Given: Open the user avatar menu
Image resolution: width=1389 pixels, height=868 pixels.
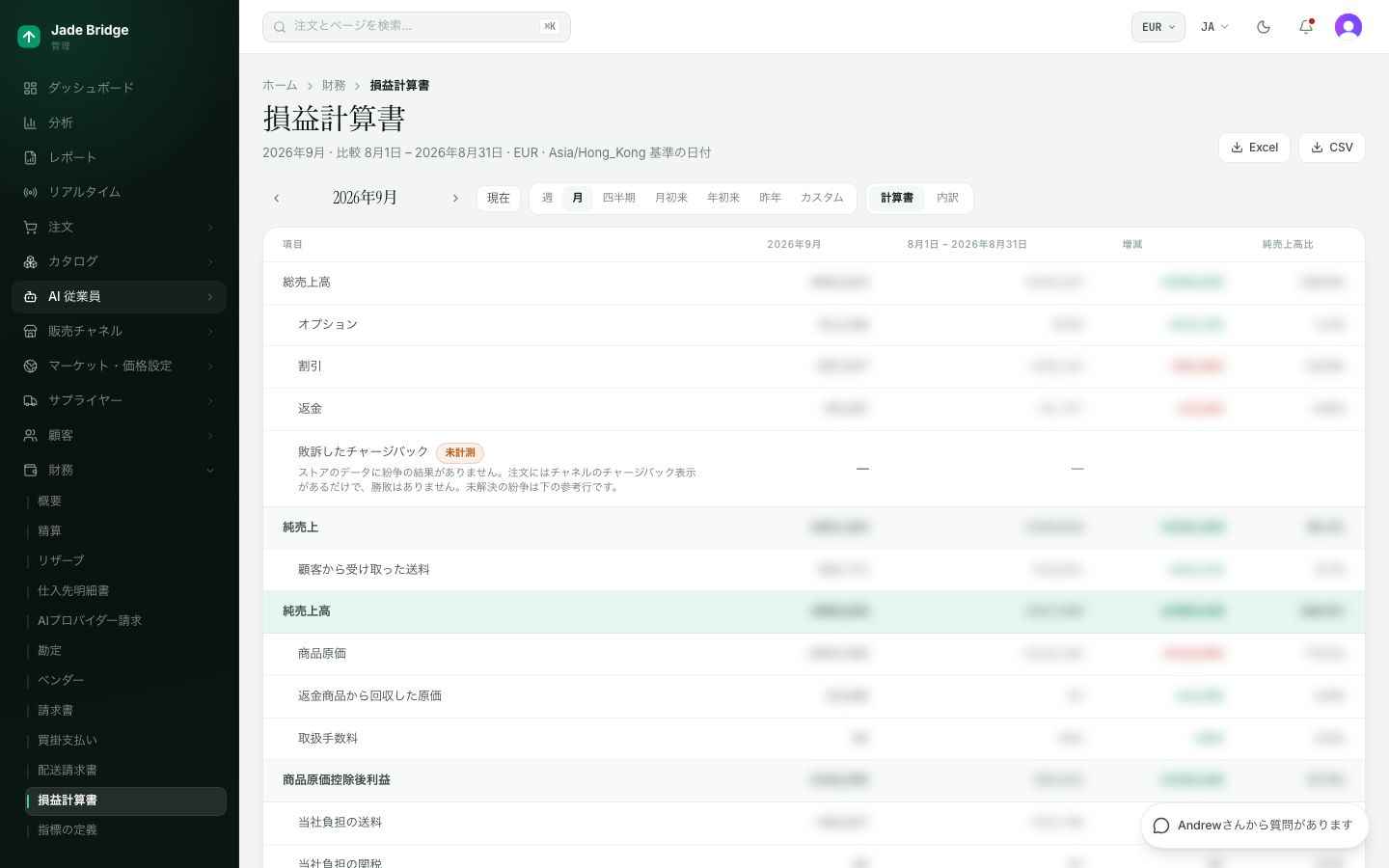Looking at the screenshot, I should (x=1348, y=27).
